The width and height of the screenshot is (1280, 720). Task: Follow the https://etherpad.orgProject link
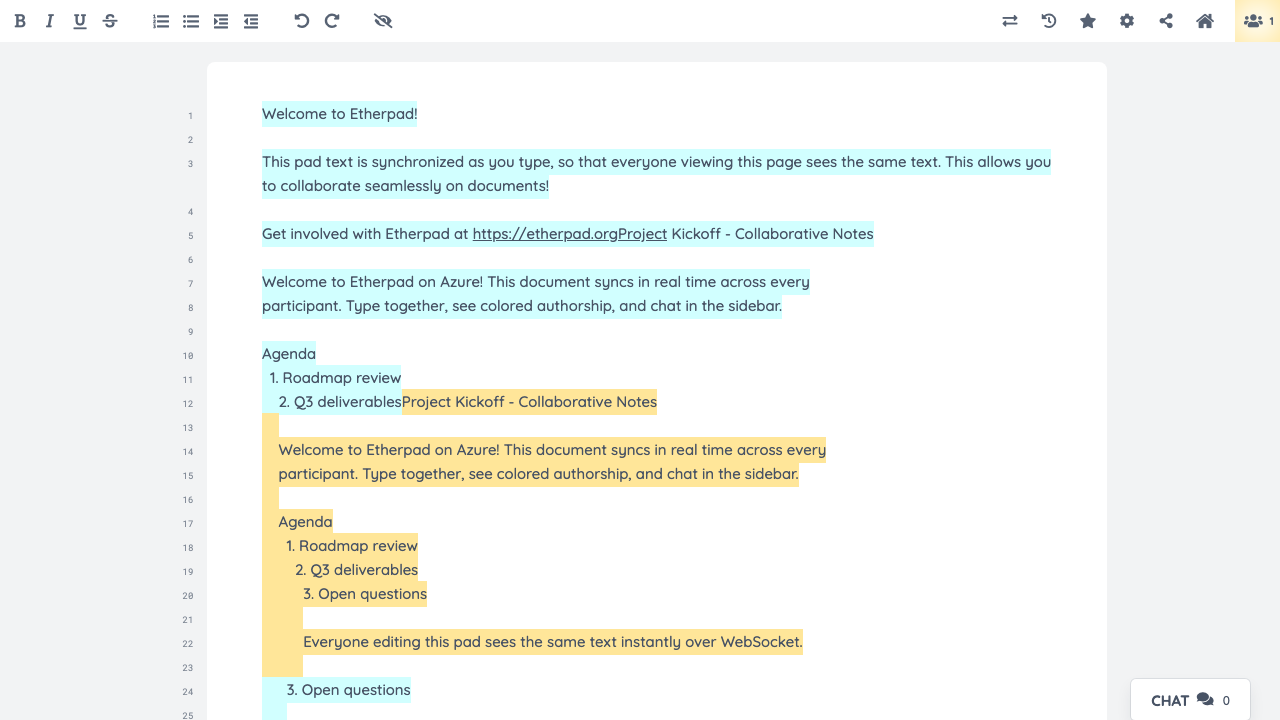tap(570, 234)
